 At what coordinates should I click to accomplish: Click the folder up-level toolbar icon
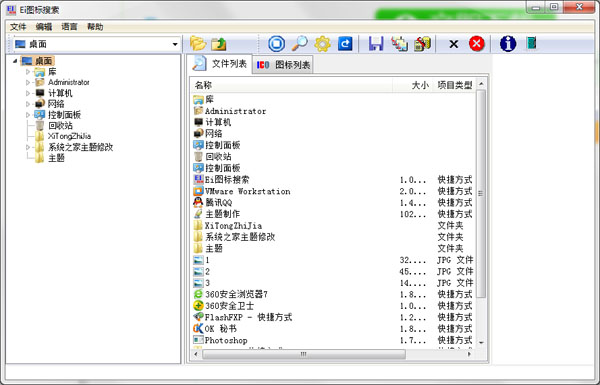218,44
